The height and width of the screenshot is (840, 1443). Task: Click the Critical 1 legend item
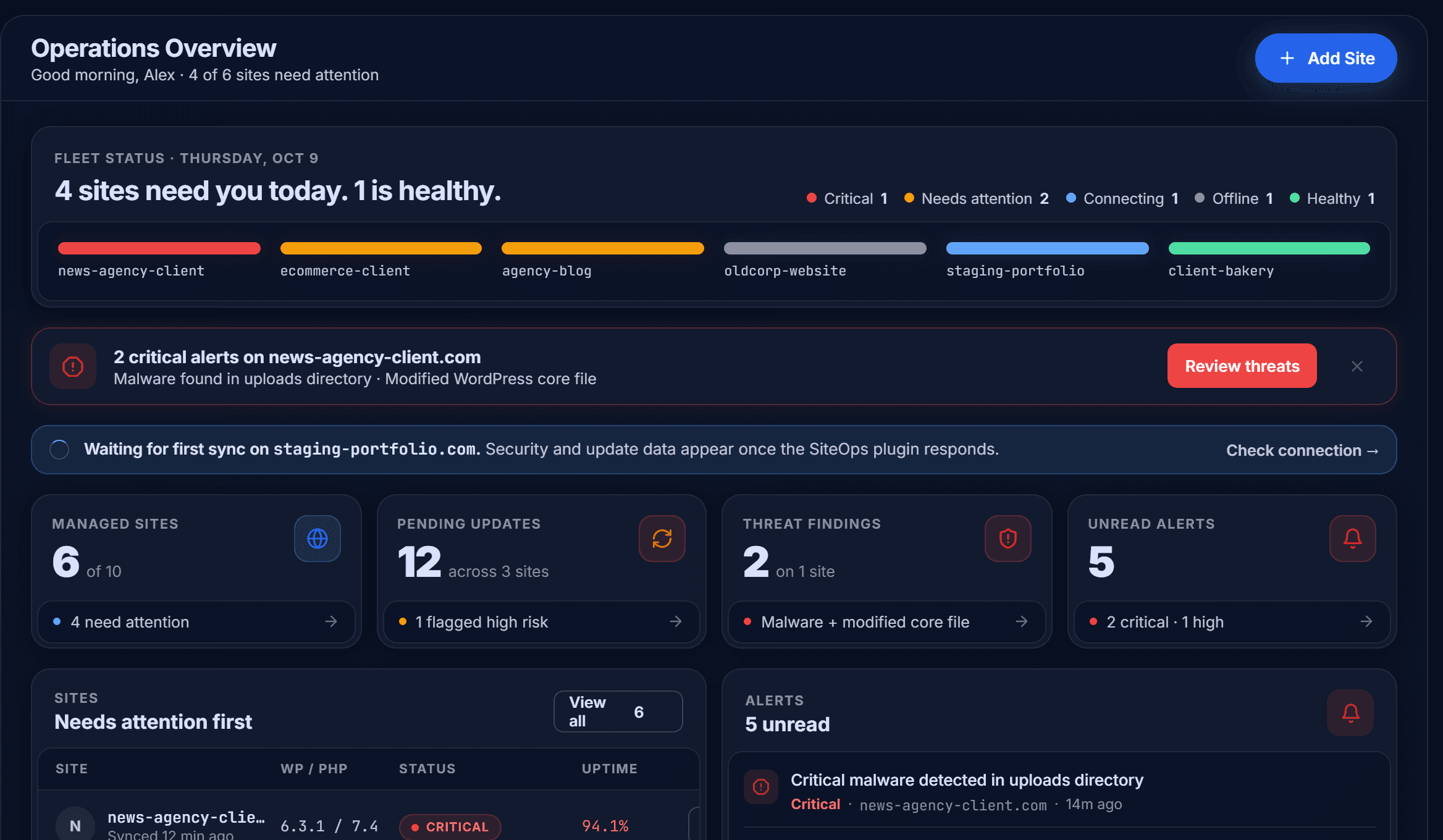[848, 198]
